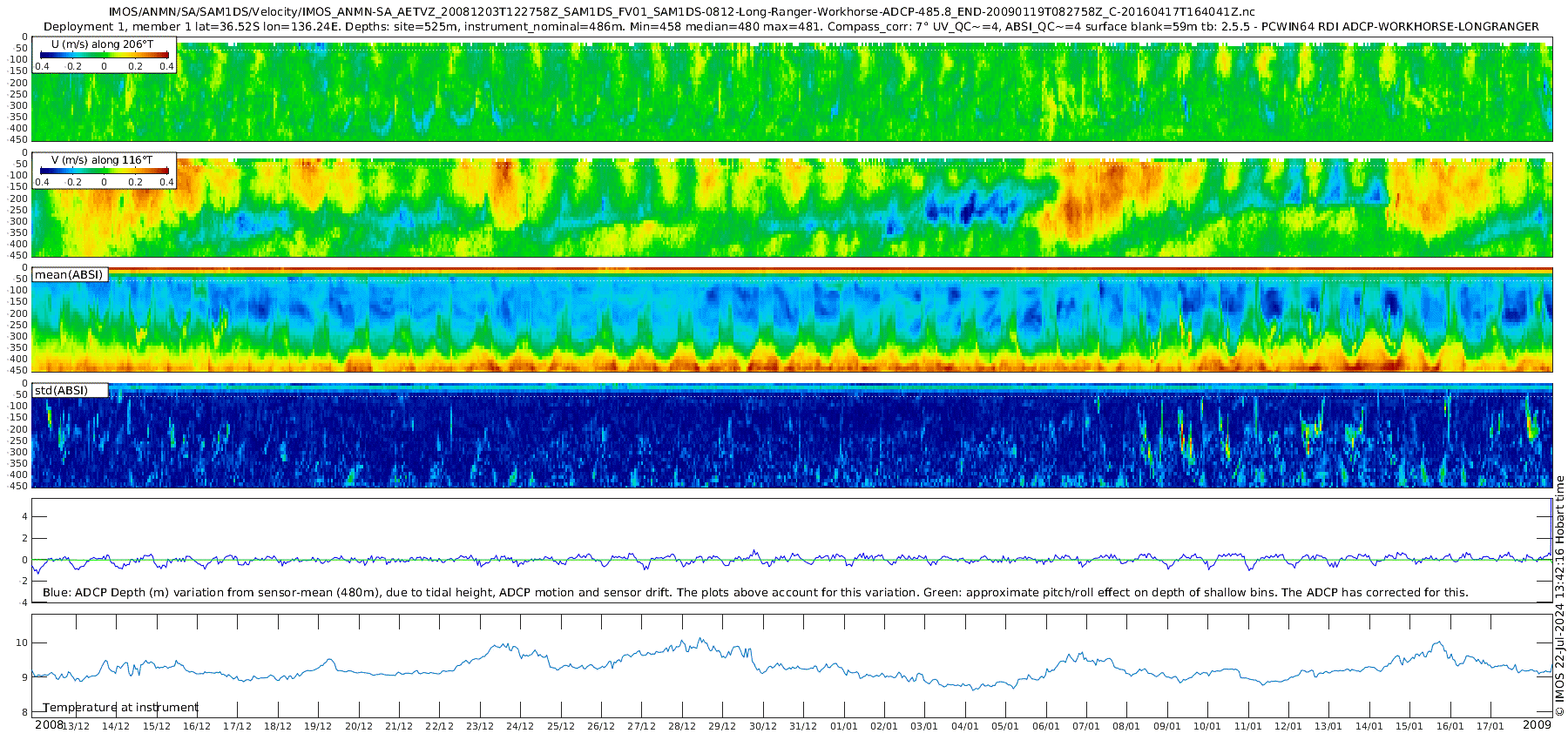Click the '26/12' date tick label
This screenshot has width=1568, height=740.
pos(601,727)
